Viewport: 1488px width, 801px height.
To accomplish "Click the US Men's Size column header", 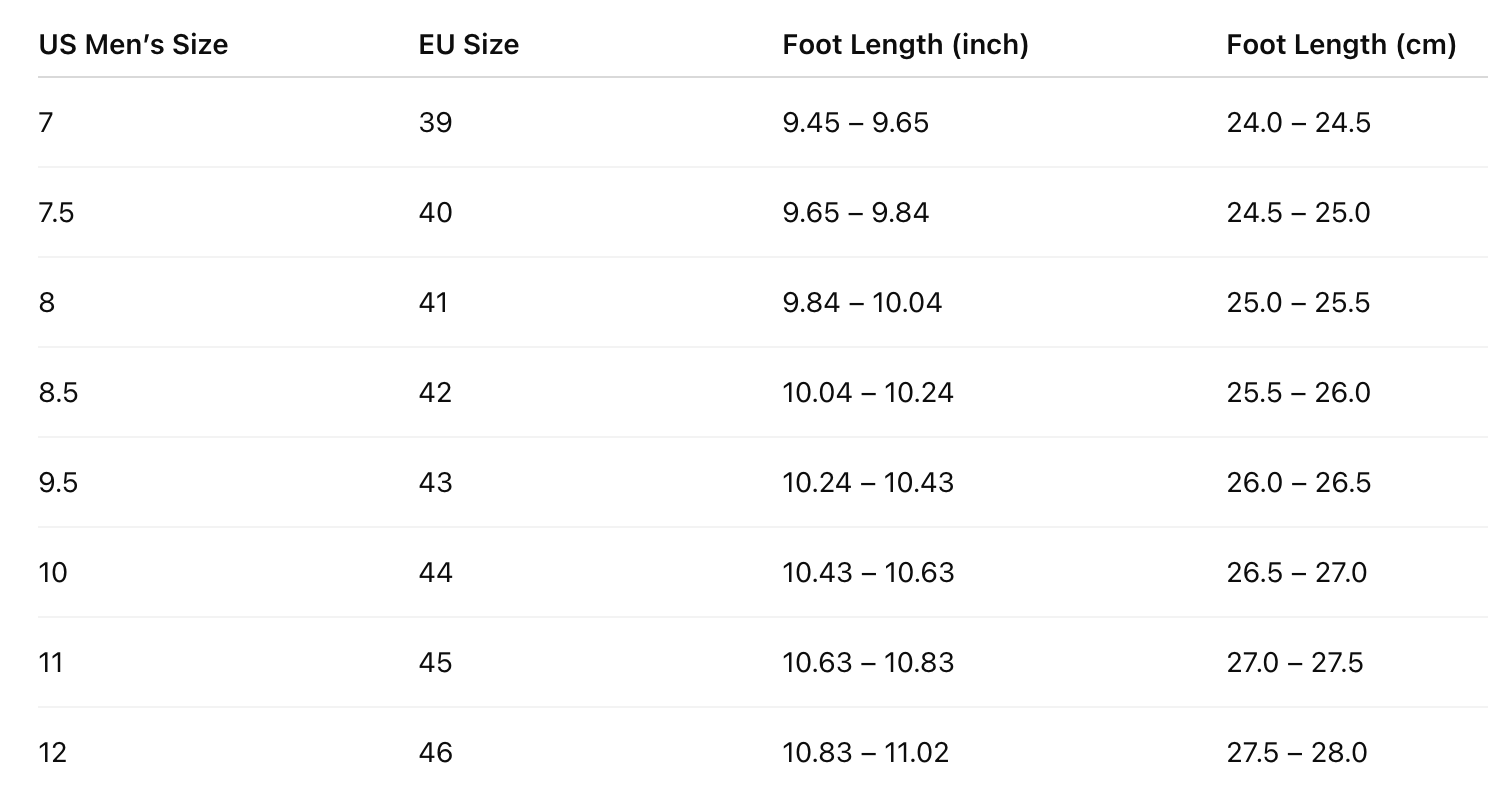I will tap(133, 45).
